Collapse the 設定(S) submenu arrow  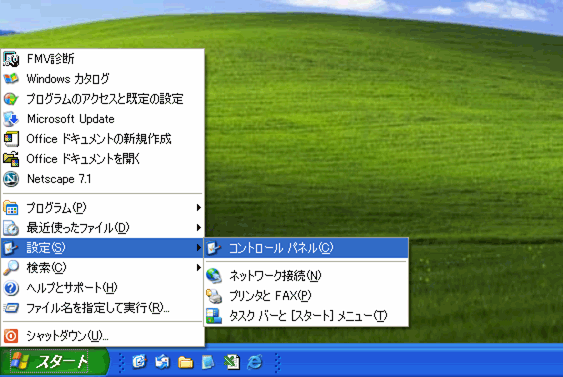coord(199,248)
